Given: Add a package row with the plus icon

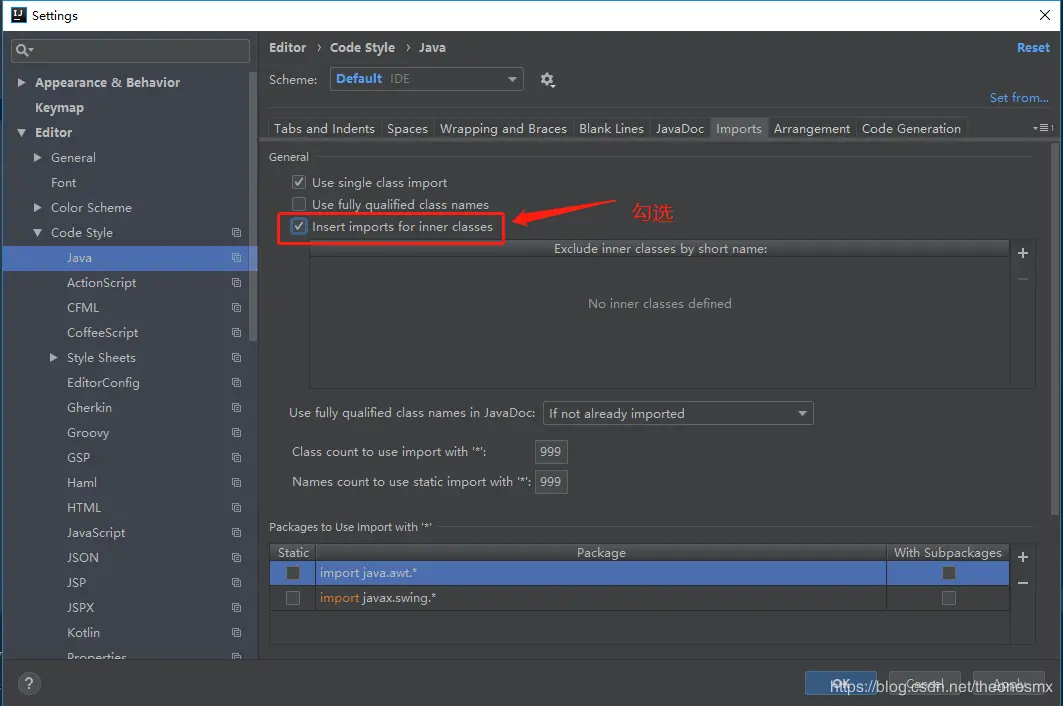Looking at the screenshot, I should click(x=1023, y=557).
